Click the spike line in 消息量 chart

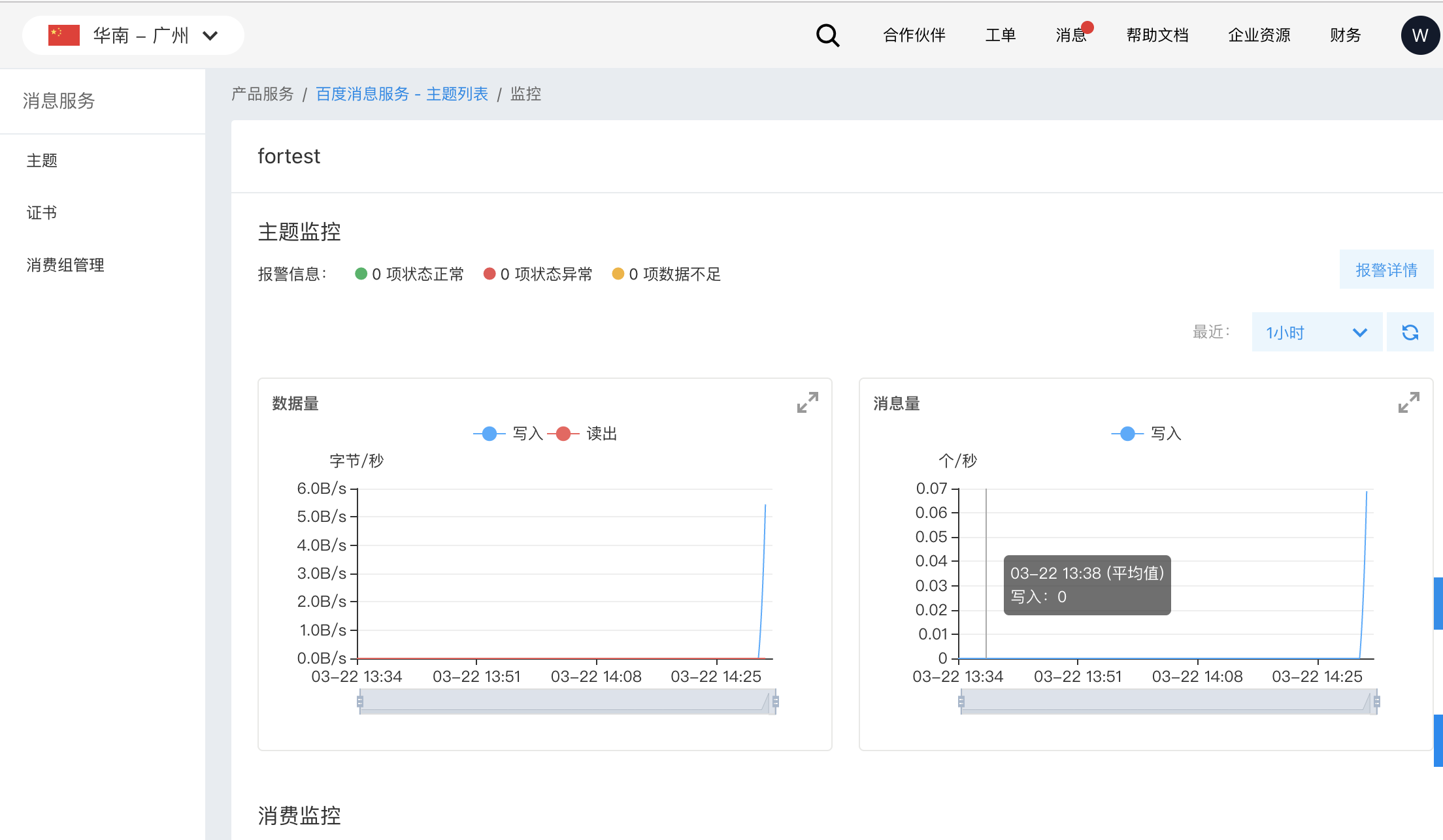(1364, 575)
